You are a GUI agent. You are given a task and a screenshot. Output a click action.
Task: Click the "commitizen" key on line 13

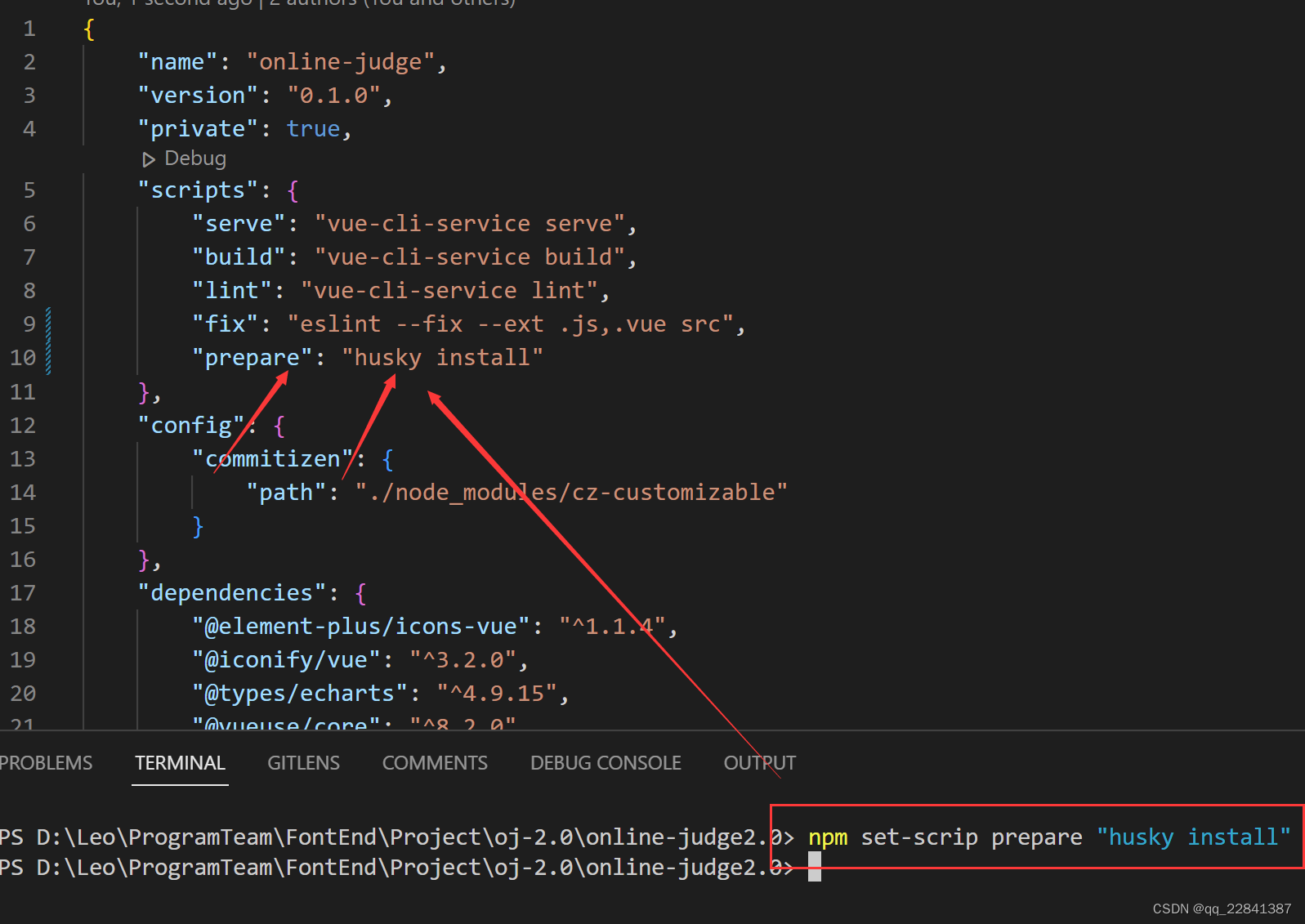tap(273, 459)
